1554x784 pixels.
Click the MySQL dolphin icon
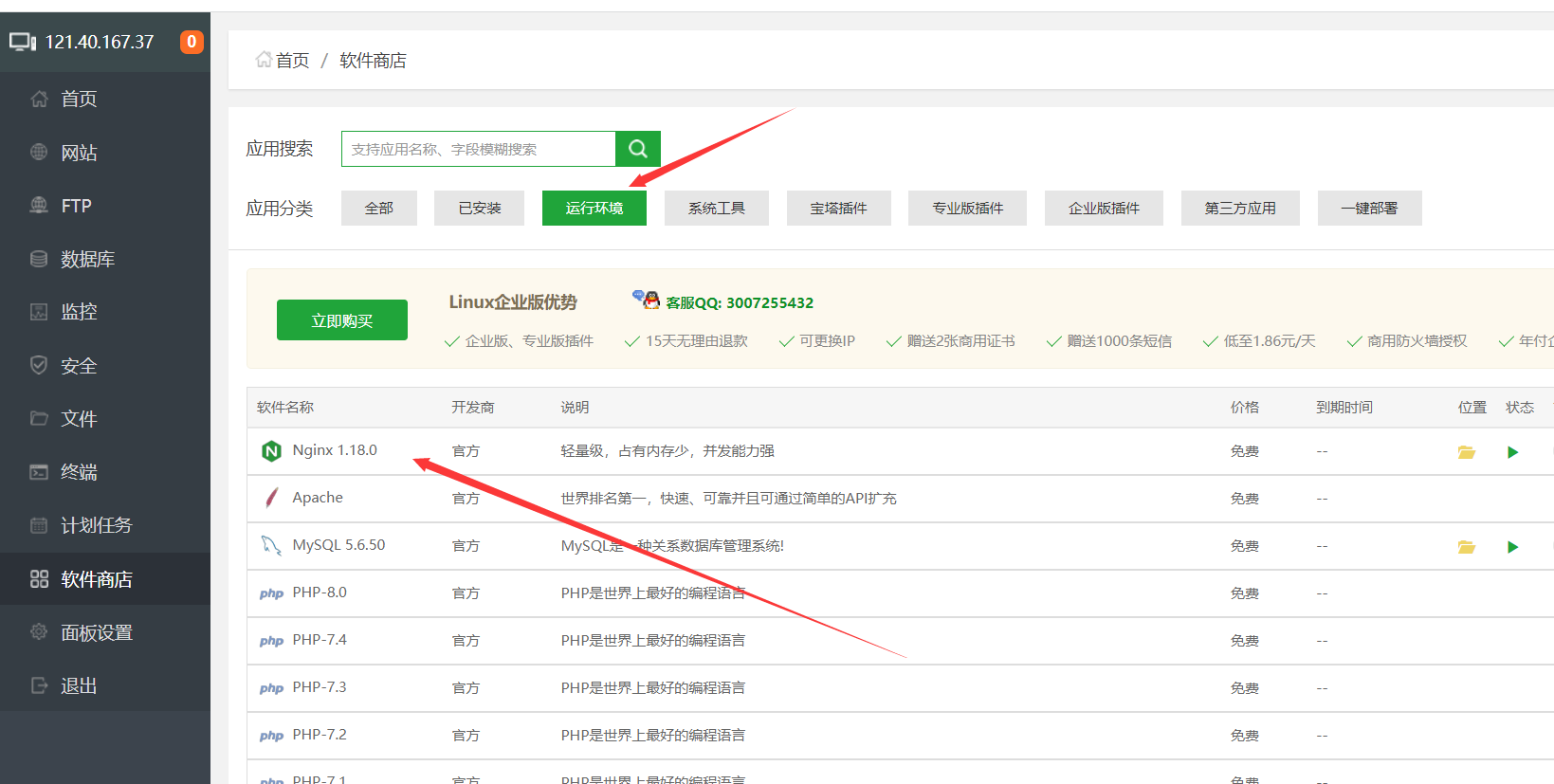pyautogui.click(x=271, y=545)
